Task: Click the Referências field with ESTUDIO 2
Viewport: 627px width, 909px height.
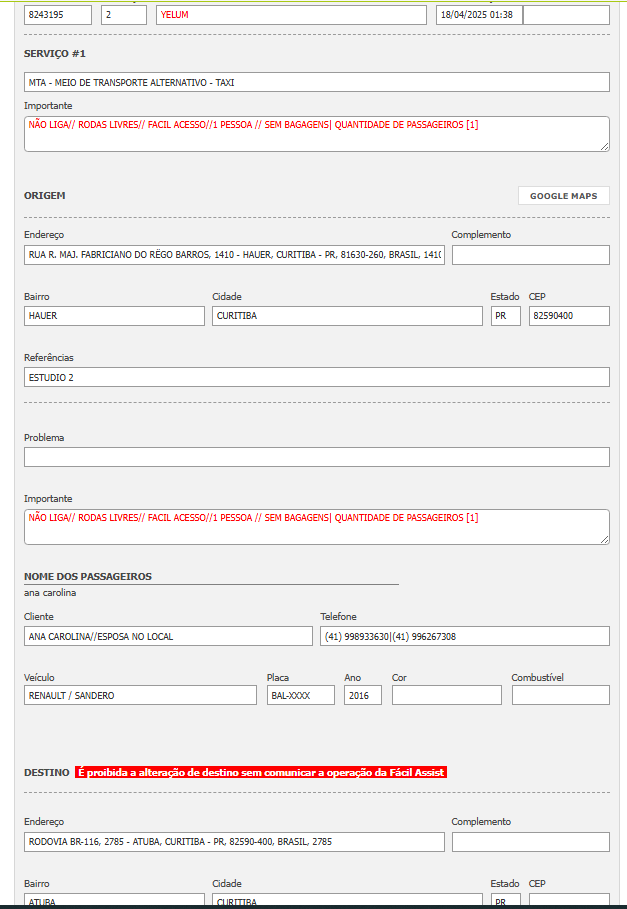Action: tap(316, 377)
